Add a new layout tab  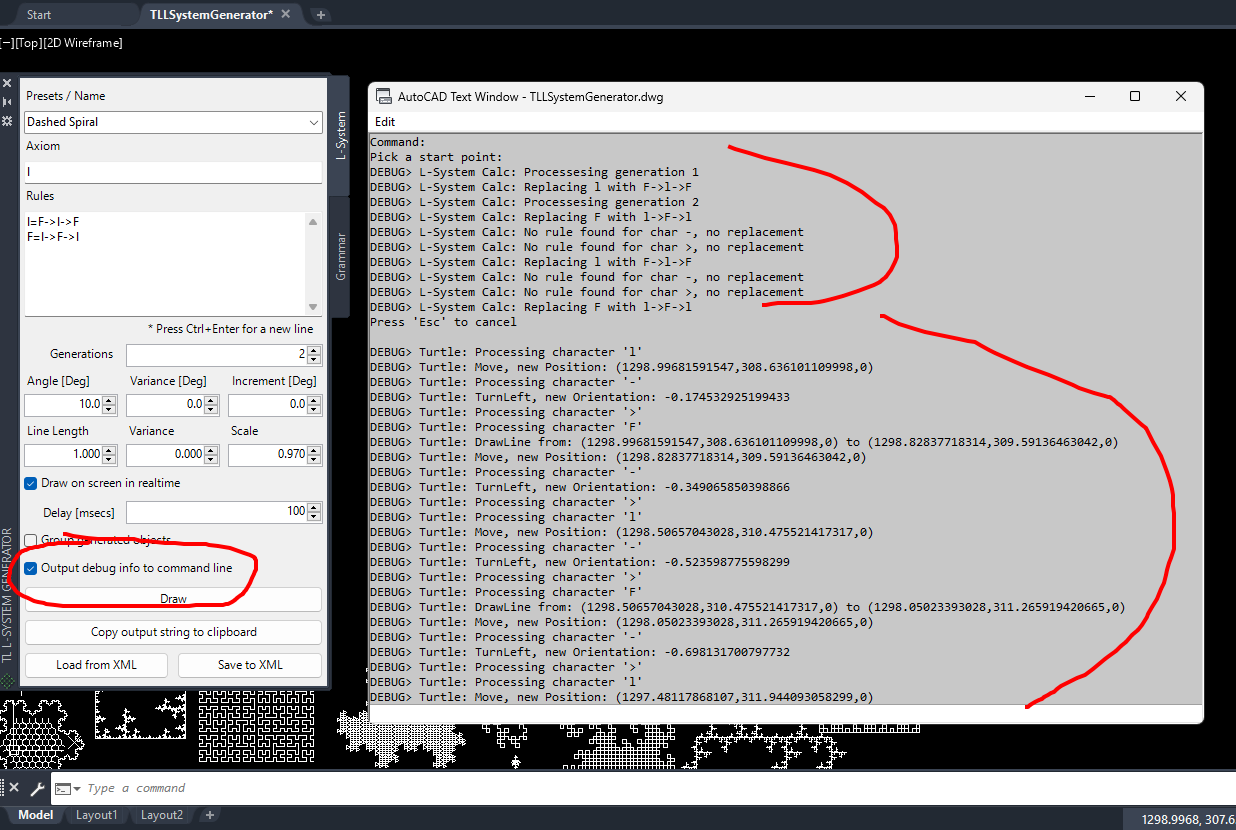pyautogui.click(x=210, y=815)
